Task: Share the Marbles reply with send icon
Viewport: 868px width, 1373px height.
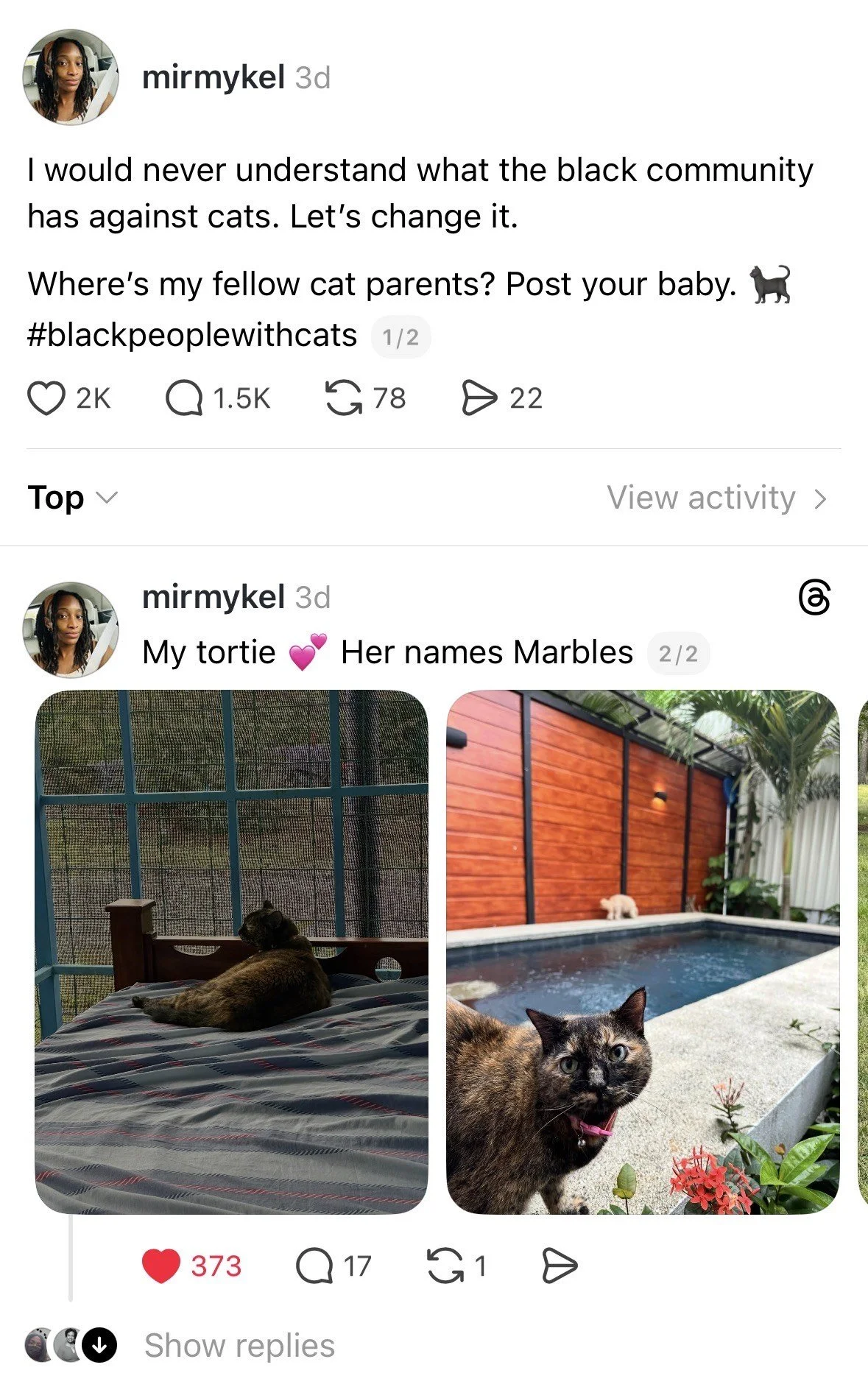Action: point(560,1266)
